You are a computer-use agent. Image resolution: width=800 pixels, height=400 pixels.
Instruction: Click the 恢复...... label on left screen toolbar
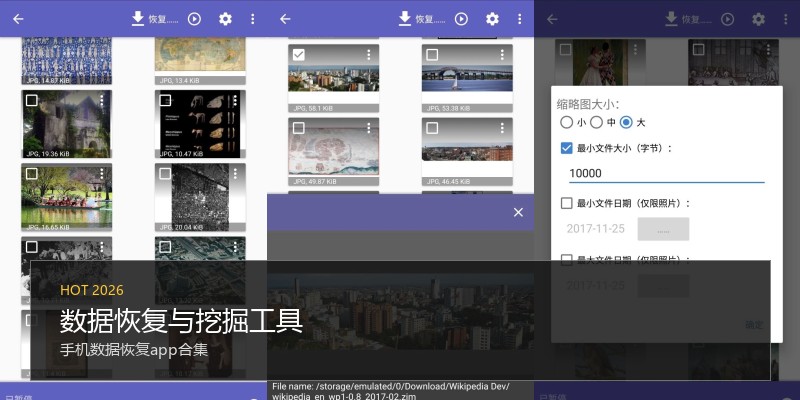coord(163,19)
